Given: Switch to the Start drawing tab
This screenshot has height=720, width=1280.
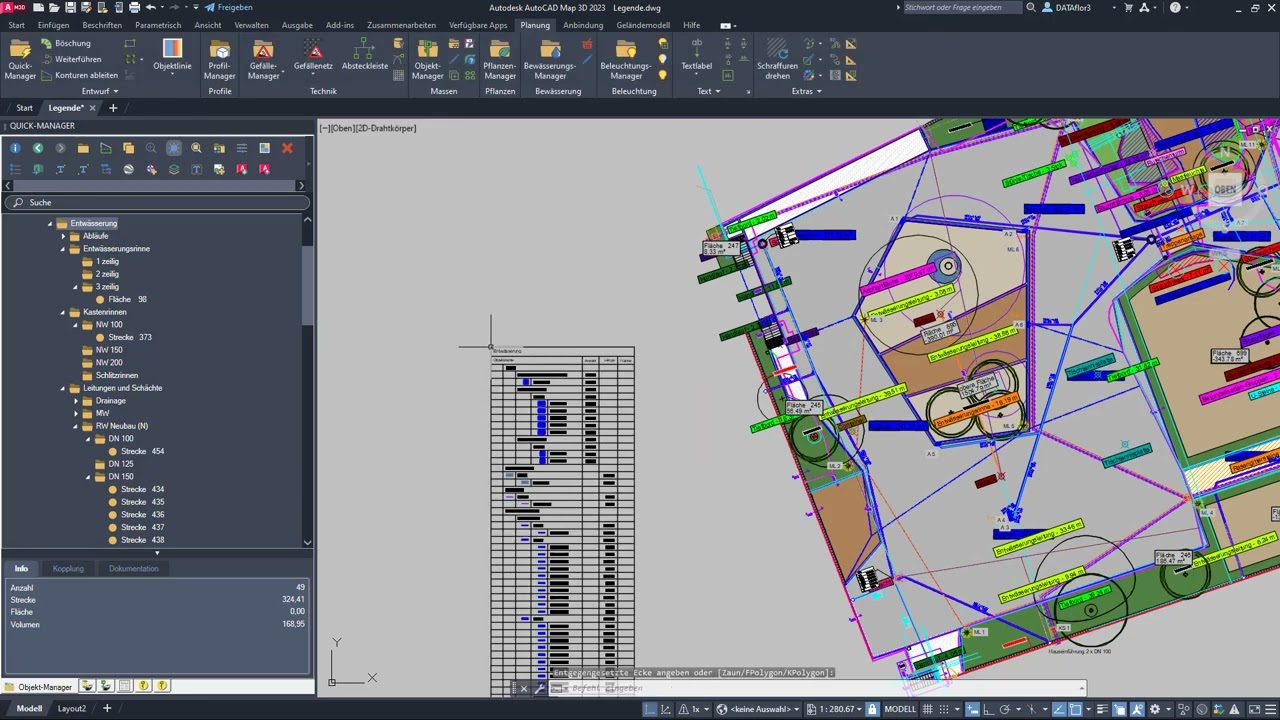Looking at the screenshot, I should pyautogui.click(x=24, y=108).
